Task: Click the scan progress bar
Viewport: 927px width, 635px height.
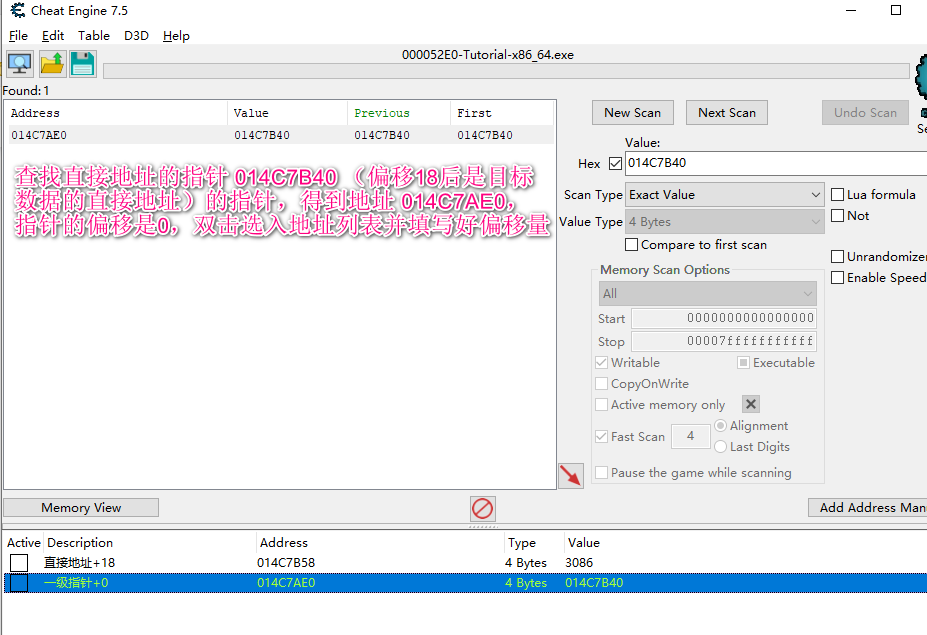Action: (506, 71)
